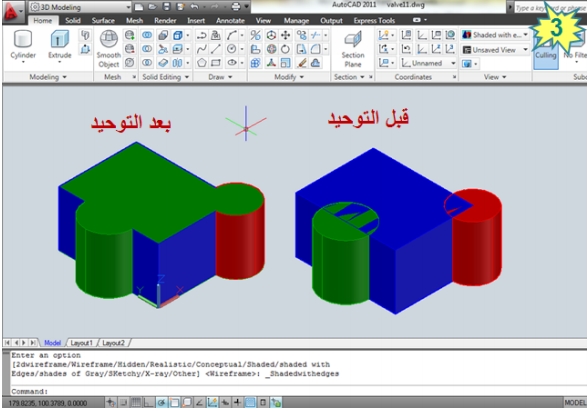The height and width of the screenshot is (411, 588).
Task: Toggle Quick Properties in status bar
Action: pos(263,403)
